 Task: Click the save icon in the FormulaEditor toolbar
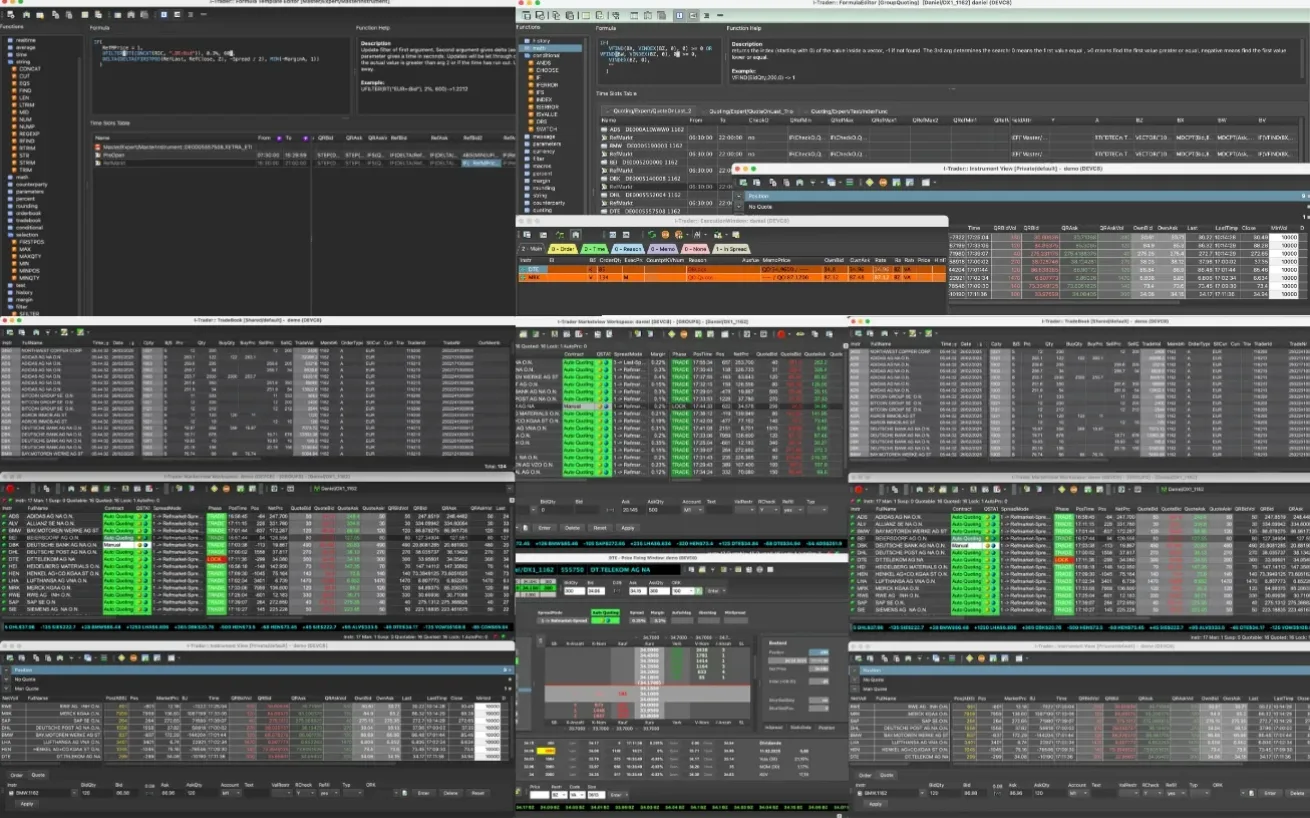click(527, 16)
